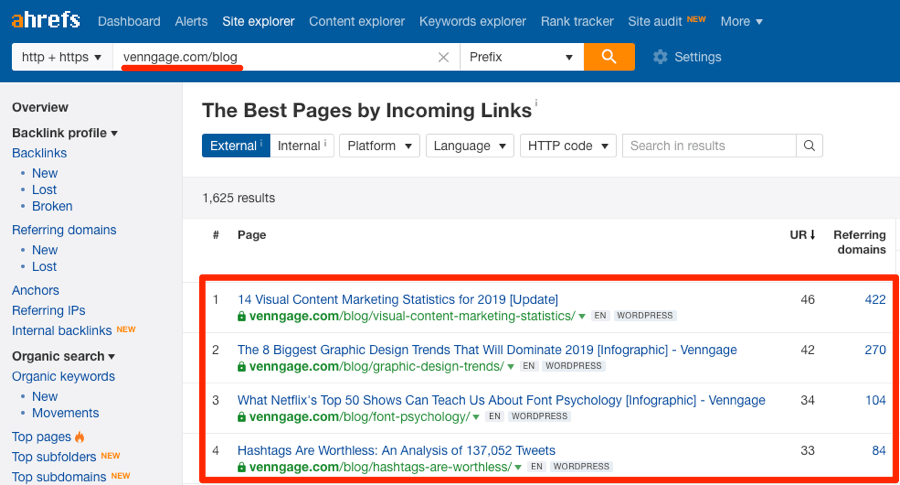This screenshot has height=485, width=900.
Task: Open the Keywords explorer menu item
Action: point(472,21)
